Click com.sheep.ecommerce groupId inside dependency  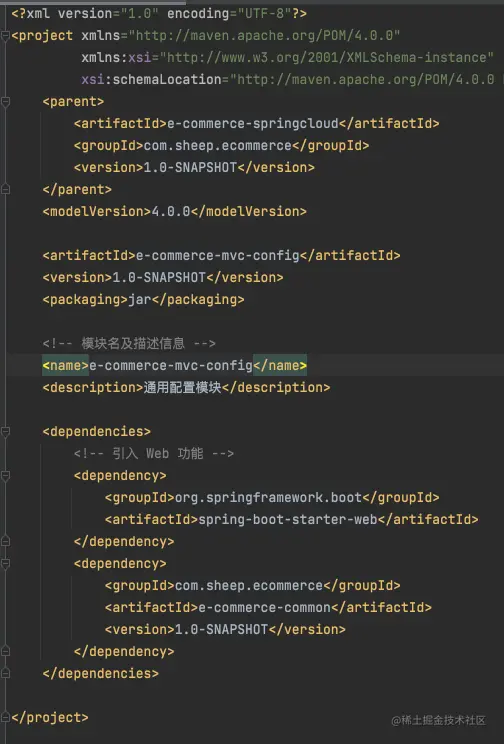click(252, 586)
